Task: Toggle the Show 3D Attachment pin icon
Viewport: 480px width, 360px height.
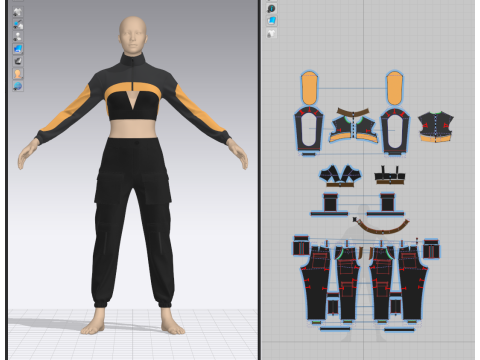Action: pos(18,24)
